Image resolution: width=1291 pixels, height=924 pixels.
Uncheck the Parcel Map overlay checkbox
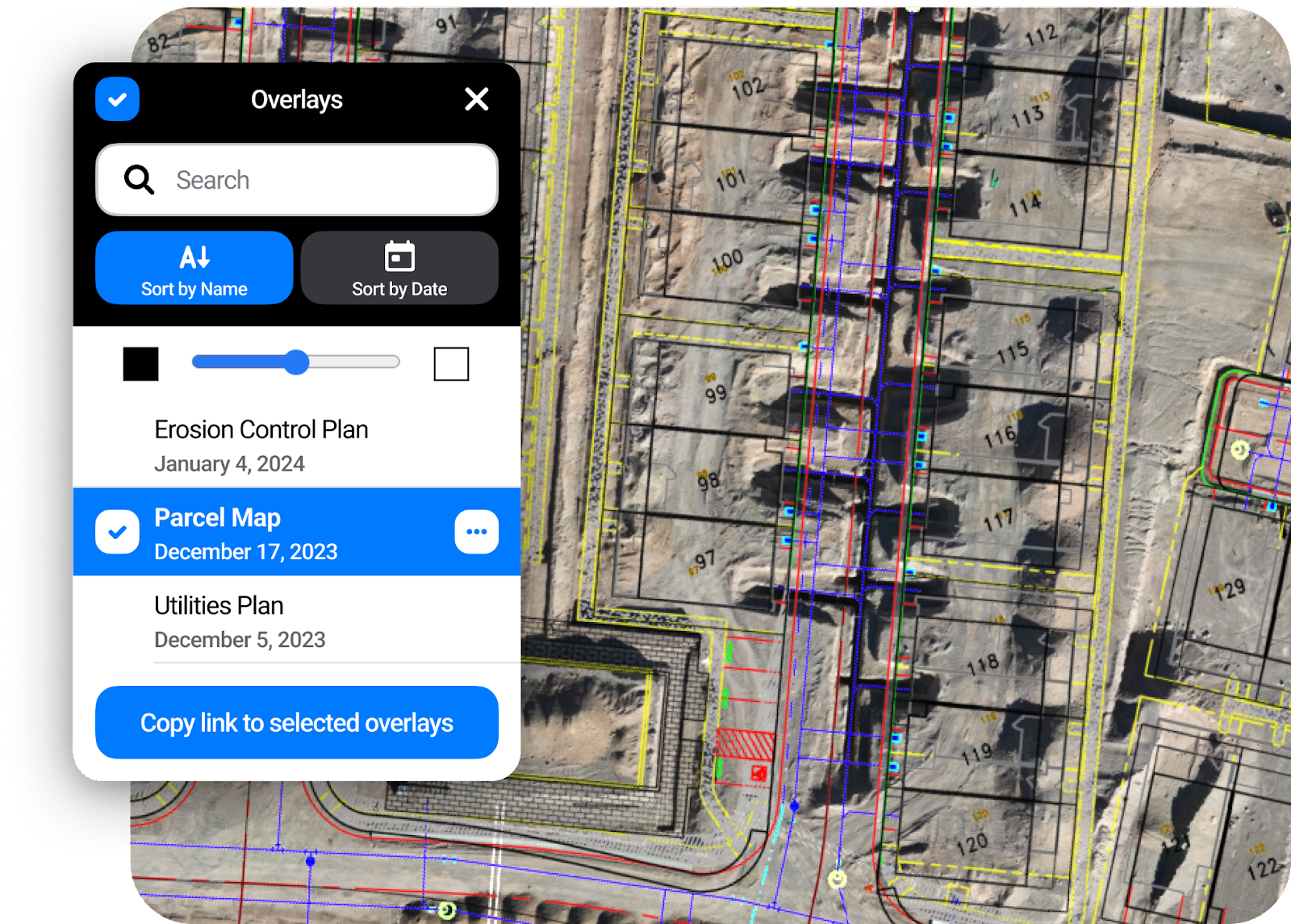coord(118,532)
